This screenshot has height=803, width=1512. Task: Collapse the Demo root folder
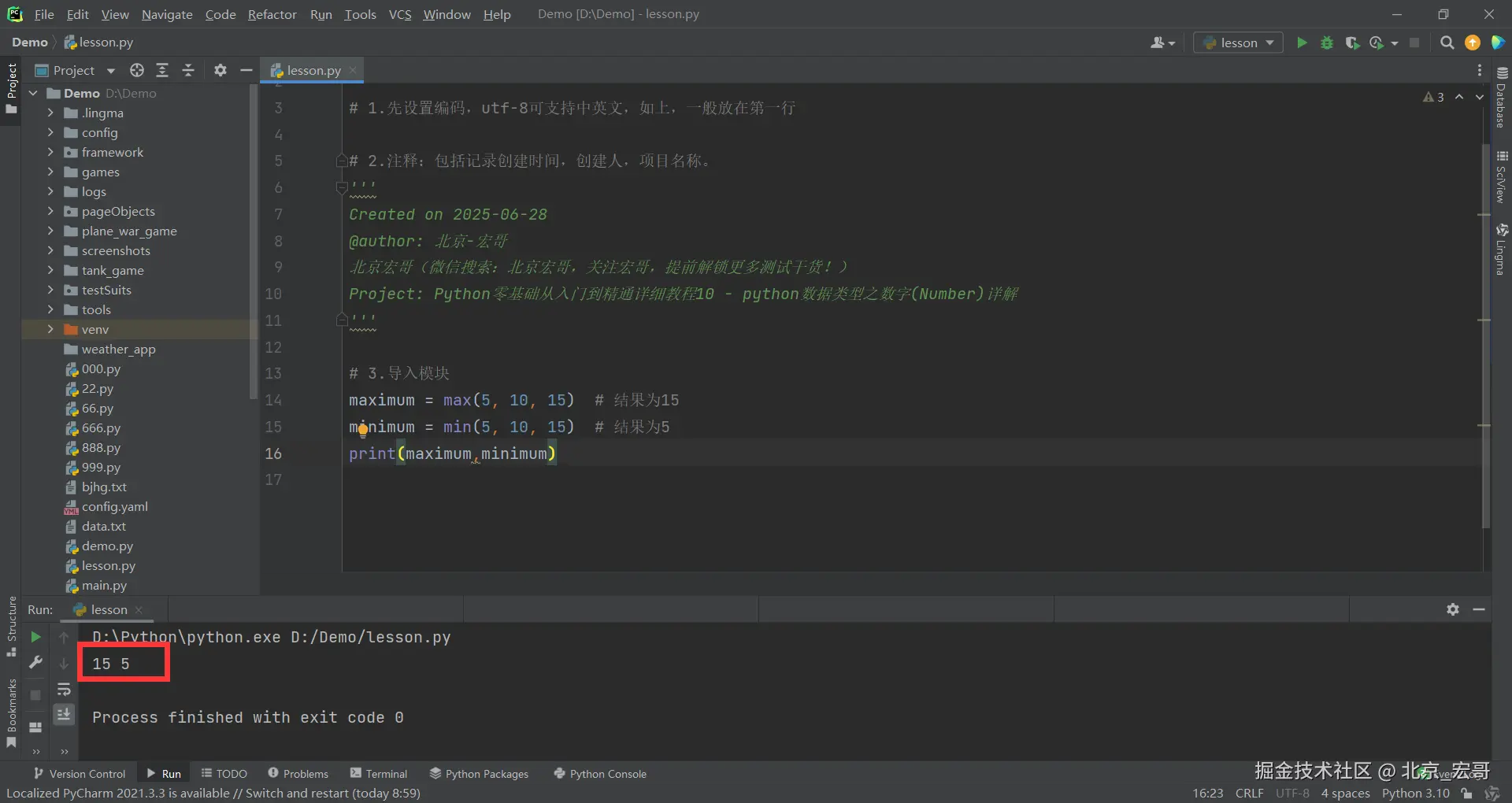(34, 93)
